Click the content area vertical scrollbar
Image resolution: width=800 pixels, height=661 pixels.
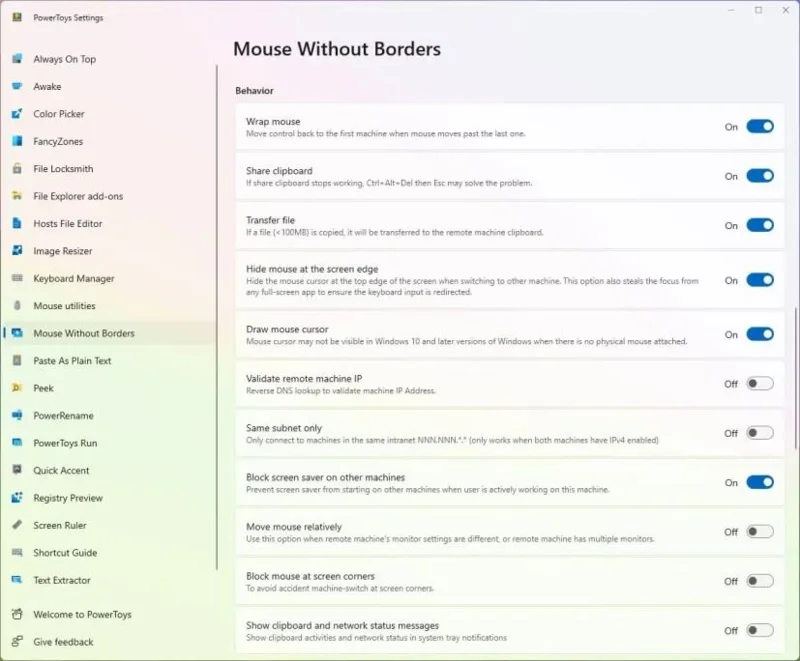coord(795,377)
